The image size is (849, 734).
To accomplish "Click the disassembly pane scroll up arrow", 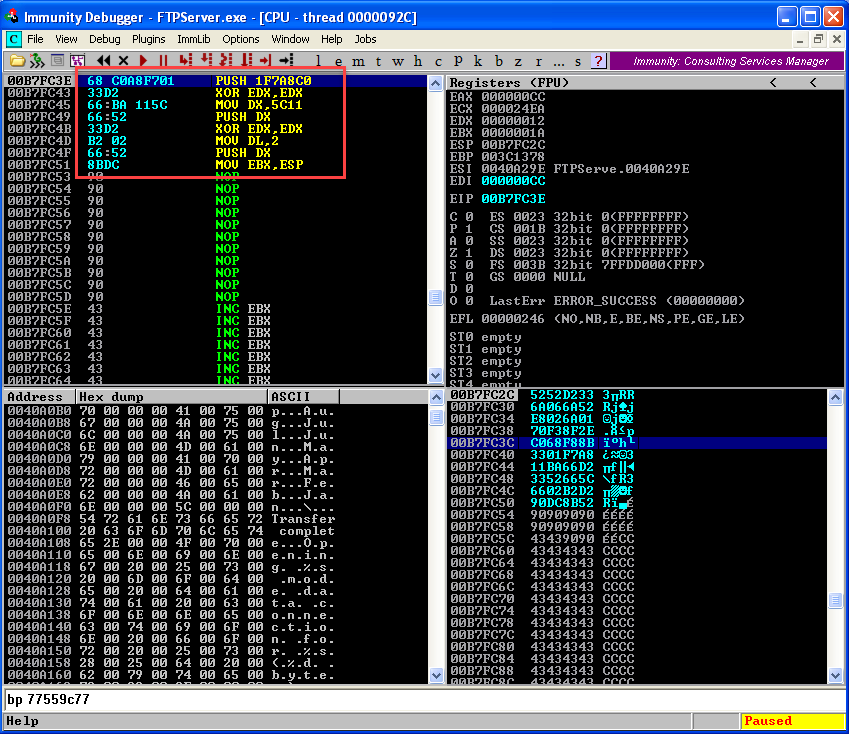I will tap(435, 83).
